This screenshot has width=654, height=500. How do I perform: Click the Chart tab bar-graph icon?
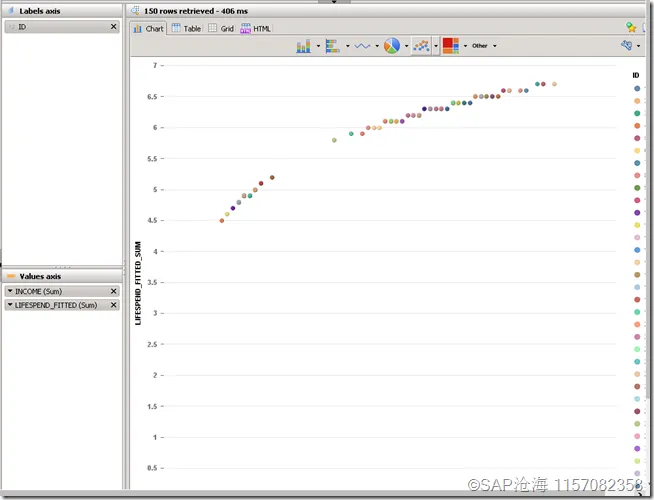pyautogui.click(x=137, y=29)
